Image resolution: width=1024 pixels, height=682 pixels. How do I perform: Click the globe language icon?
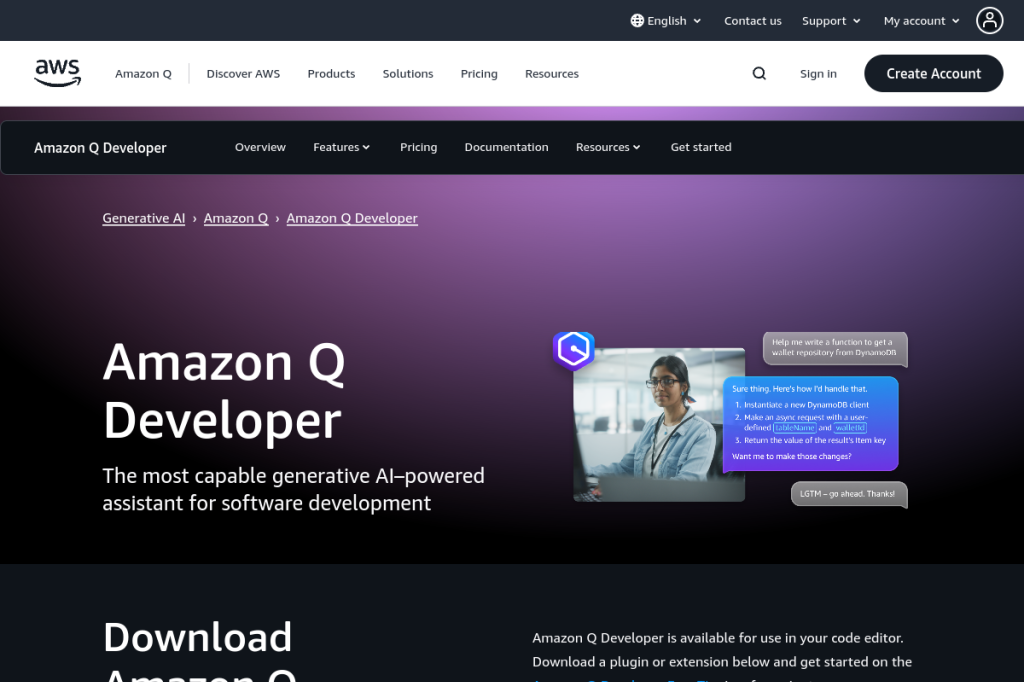[637, 20]
